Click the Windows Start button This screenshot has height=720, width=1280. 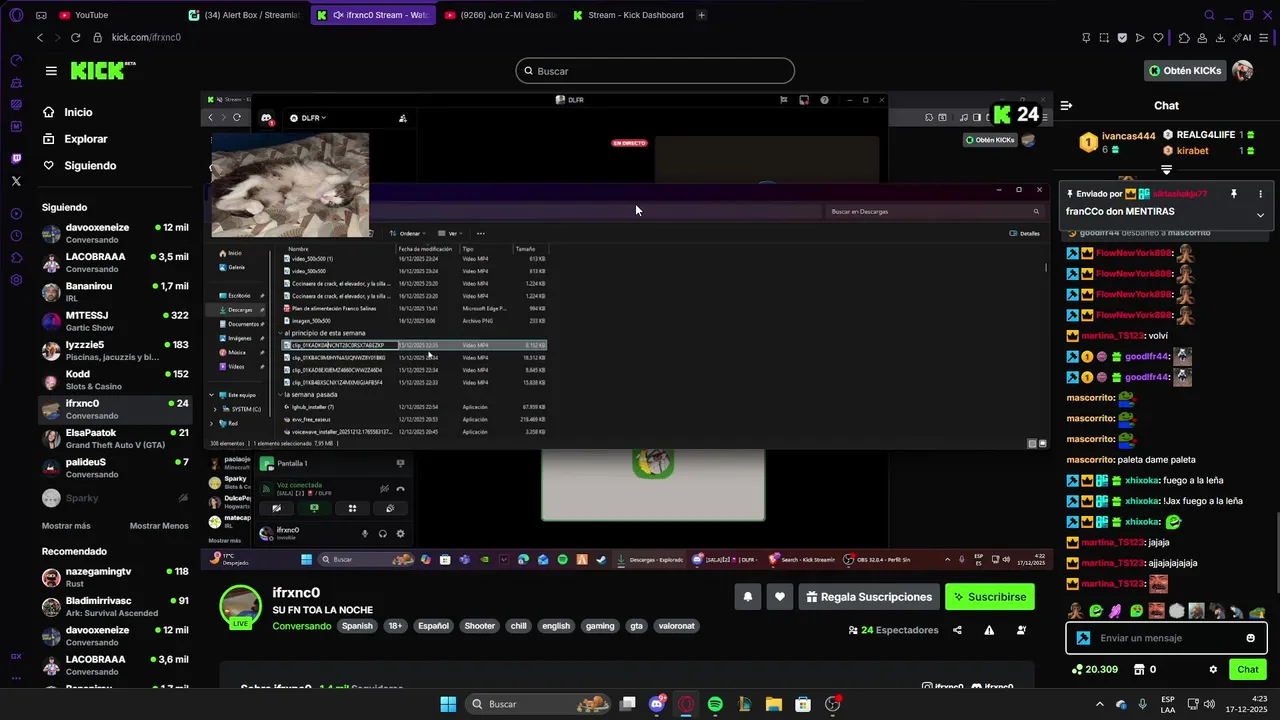448,704
